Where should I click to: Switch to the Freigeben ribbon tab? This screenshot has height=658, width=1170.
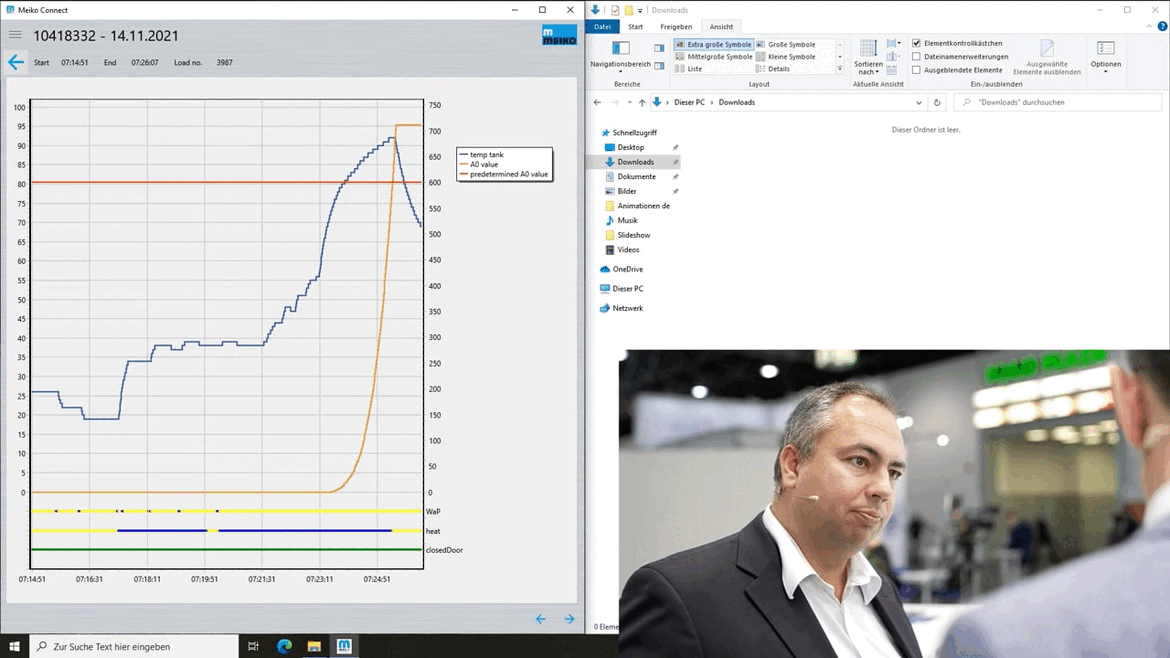676,27
